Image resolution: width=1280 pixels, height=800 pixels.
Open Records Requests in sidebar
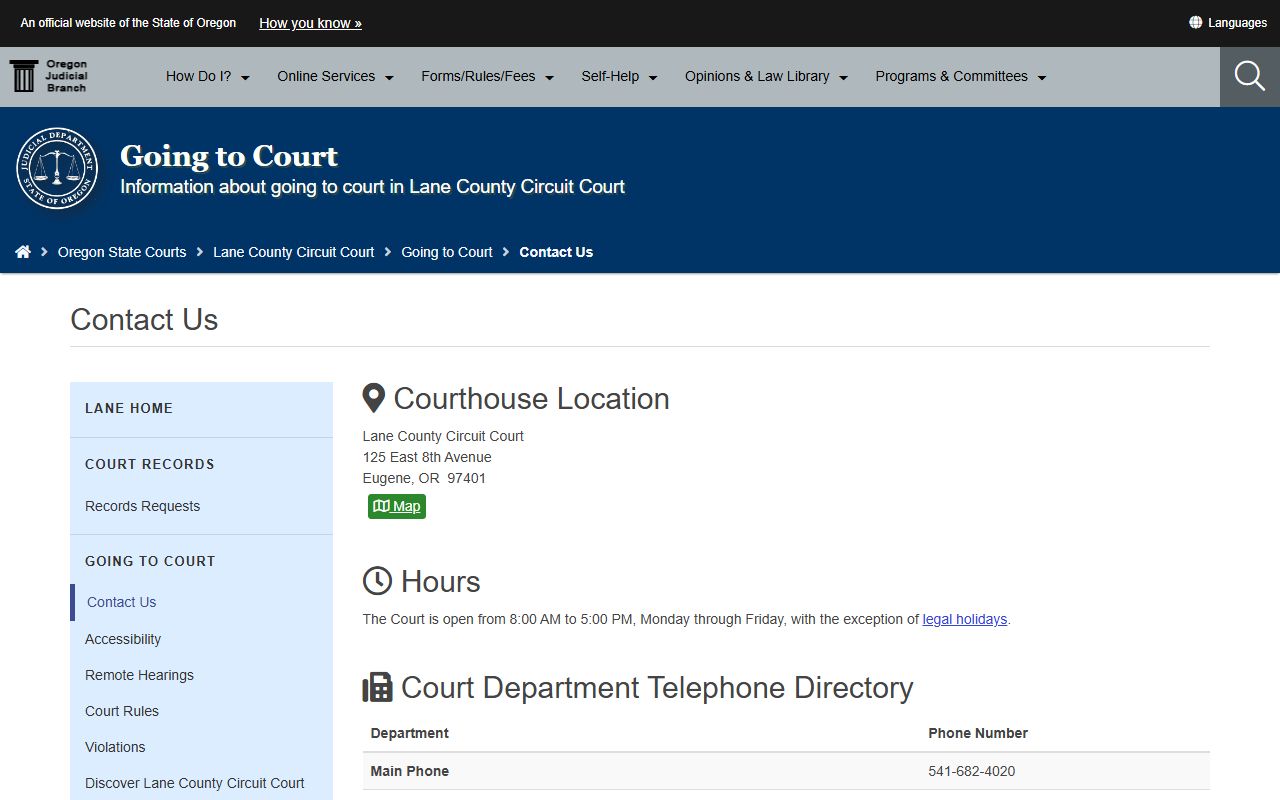(x=142, y=506)
